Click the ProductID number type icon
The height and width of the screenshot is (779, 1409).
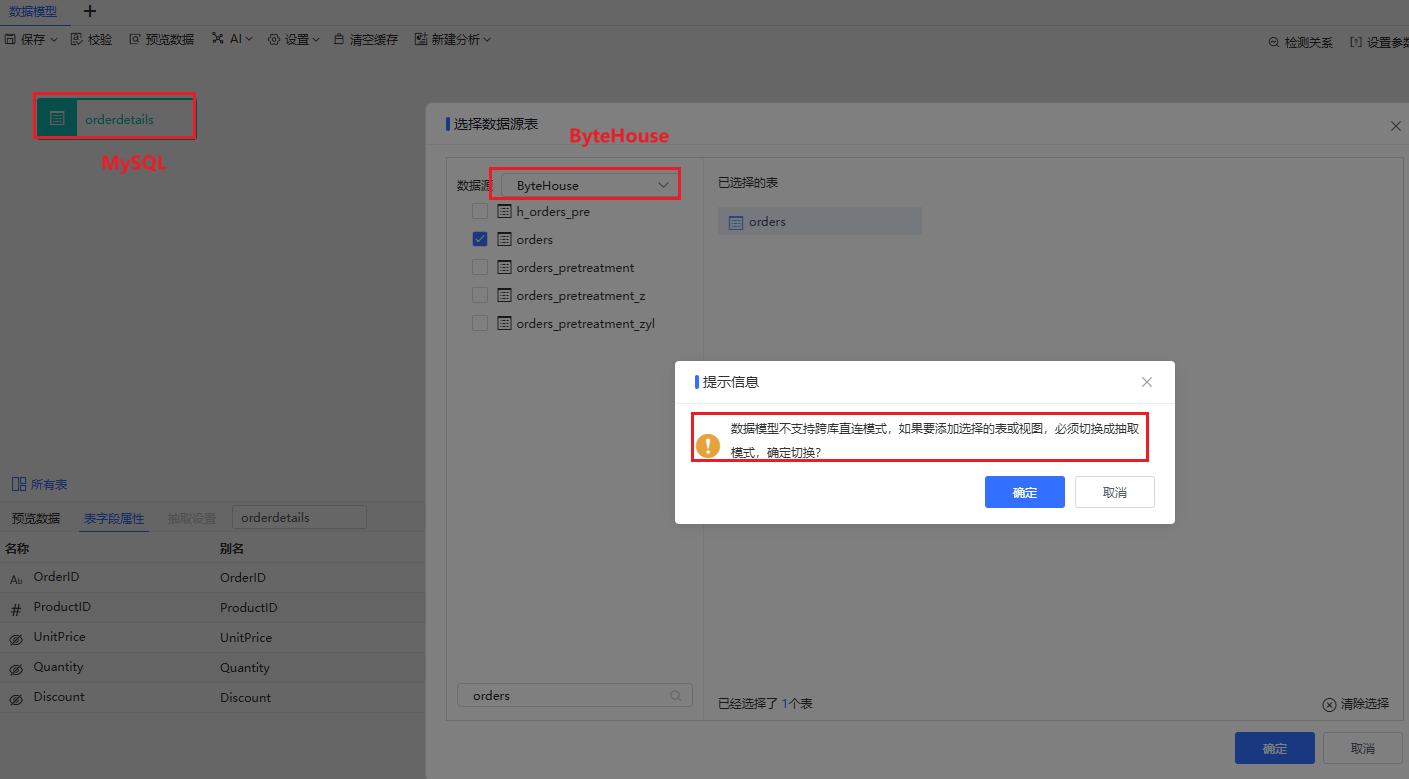[16, 609]
